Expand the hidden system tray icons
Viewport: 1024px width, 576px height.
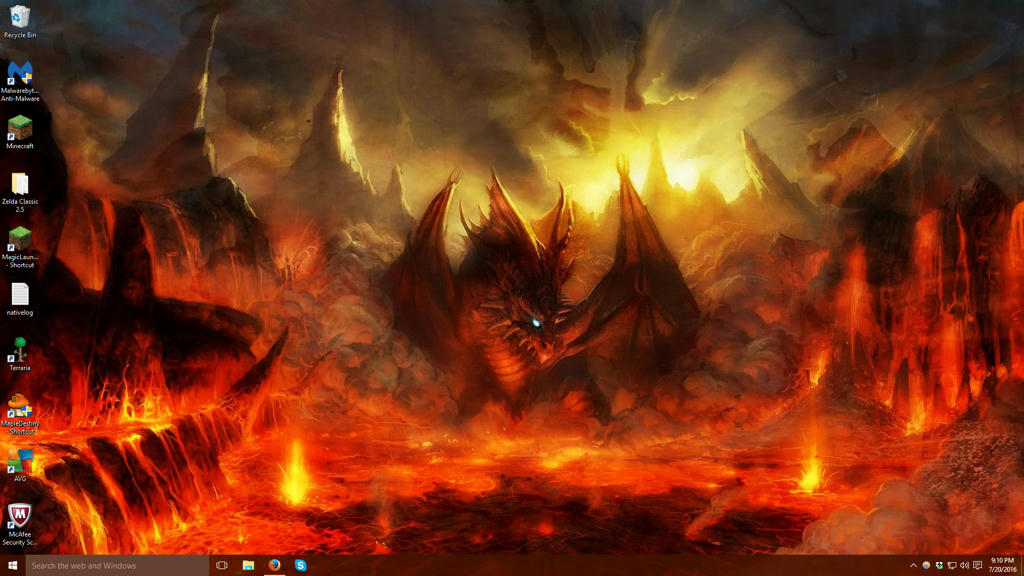913,566
